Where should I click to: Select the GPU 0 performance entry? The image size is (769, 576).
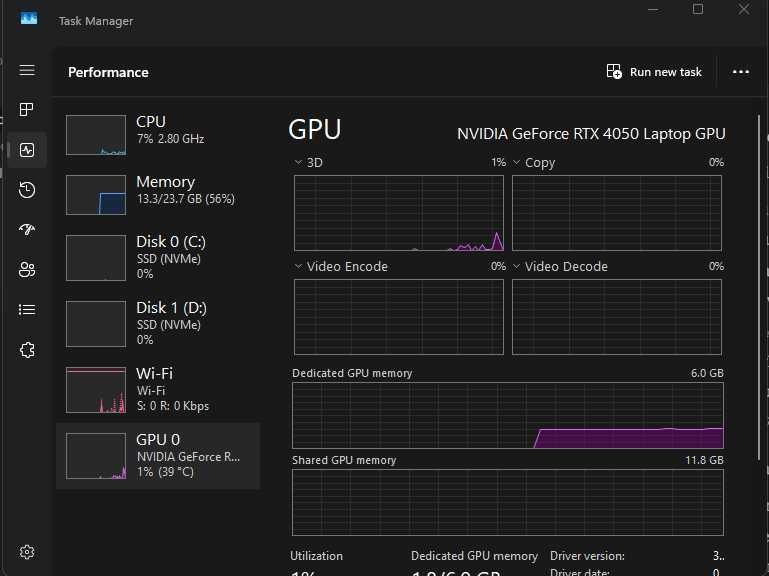pyautogui.click(x=158, y=456)
